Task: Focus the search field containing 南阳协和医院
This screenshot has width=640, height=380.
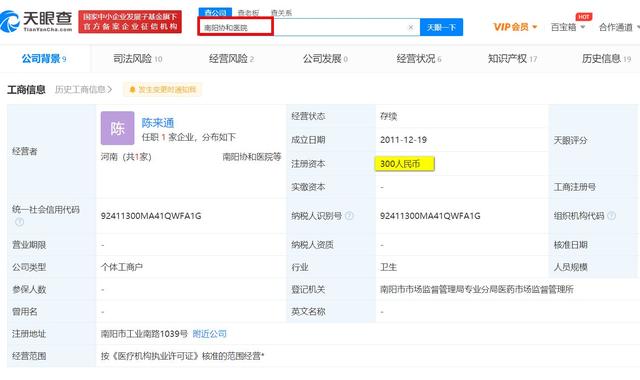Action: click(309, 27)
